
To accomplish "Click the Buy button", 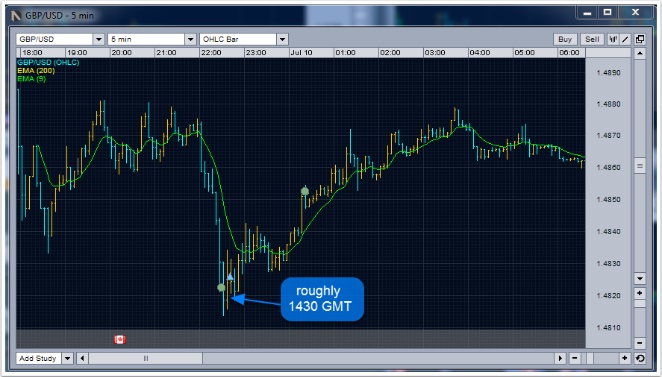I will pos(565,39).
